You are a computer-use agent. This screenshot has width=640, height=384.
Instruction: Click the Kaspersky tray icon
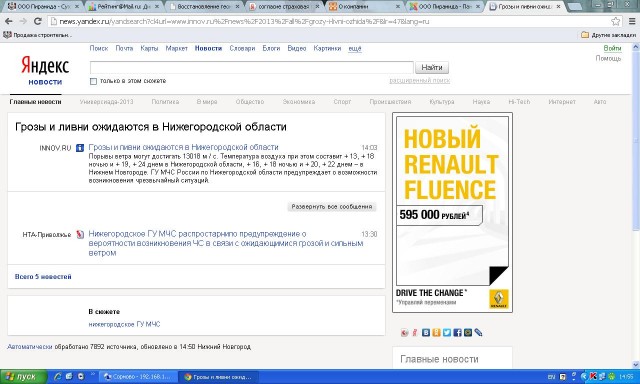(593, 376)
